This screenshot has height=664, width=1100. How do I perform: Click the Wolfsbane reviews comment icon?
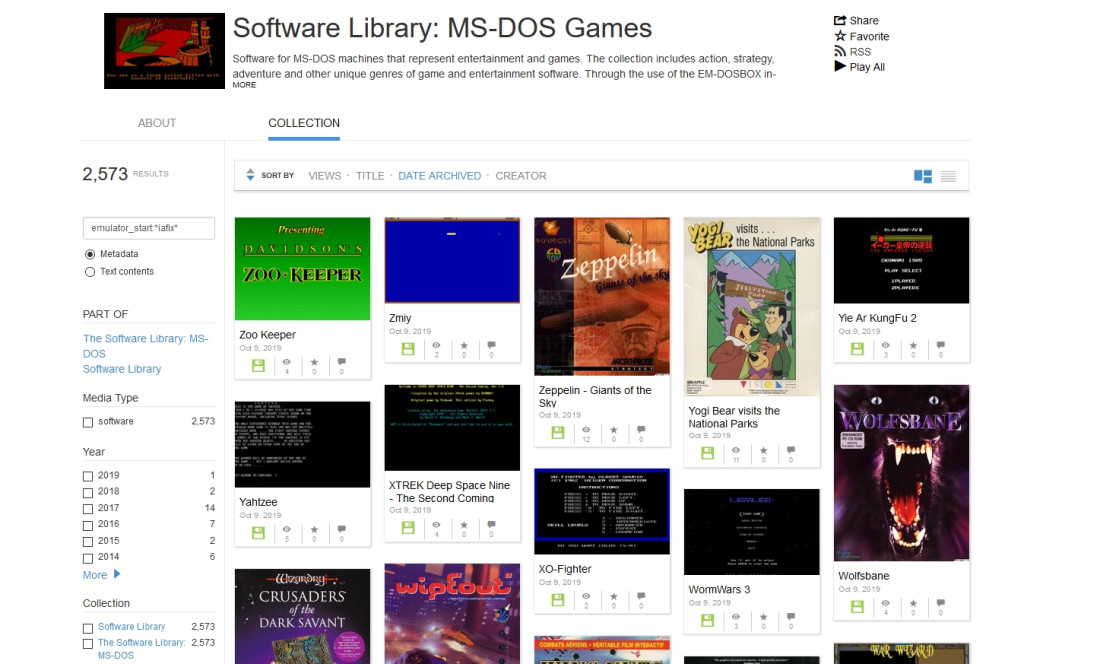(941, 602)
